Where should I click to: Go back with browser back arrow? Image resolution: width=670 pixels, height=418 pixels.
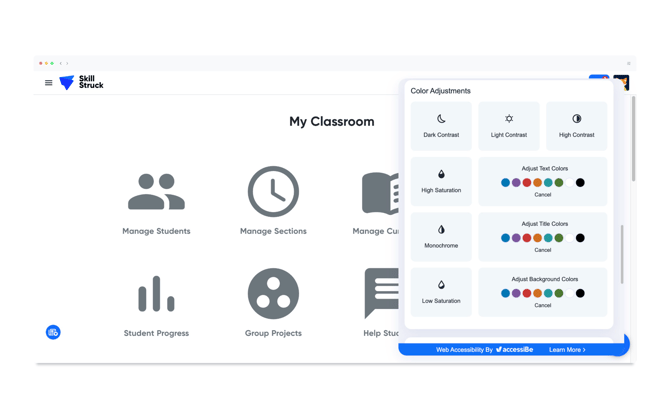61,63
